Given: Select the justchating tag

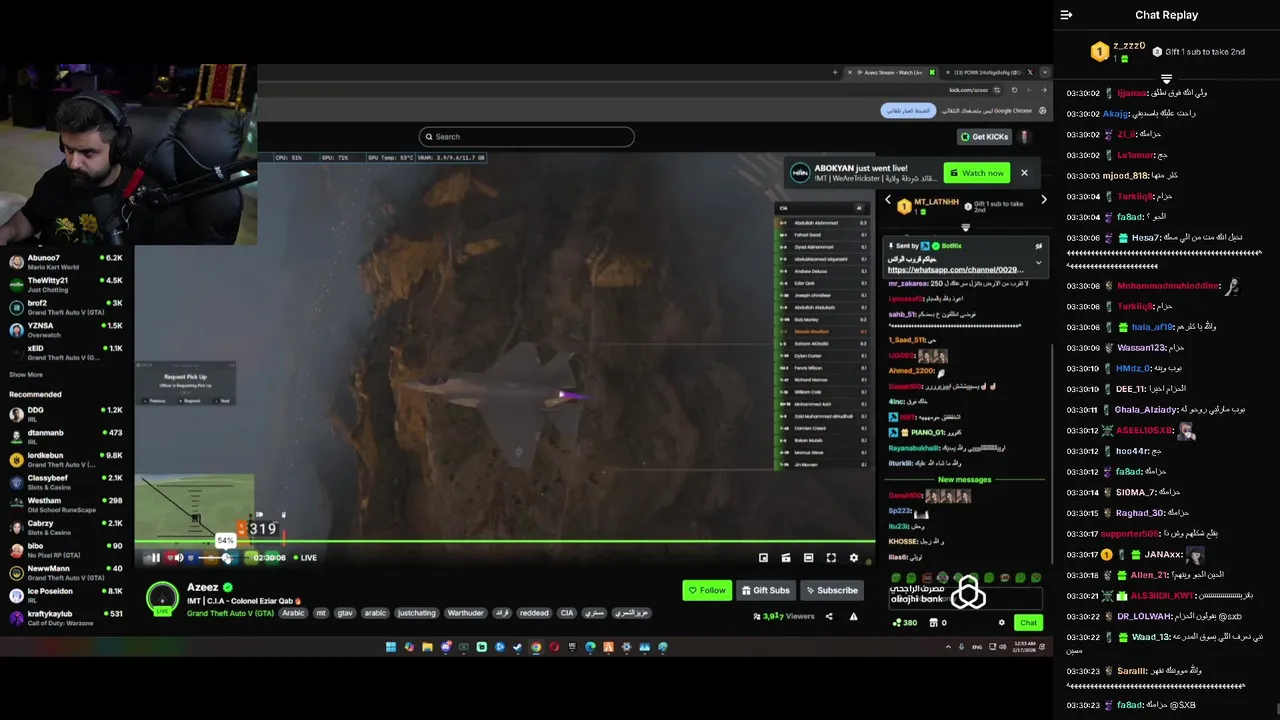Looking at the screenshot, I should click(x=416, y=613).
